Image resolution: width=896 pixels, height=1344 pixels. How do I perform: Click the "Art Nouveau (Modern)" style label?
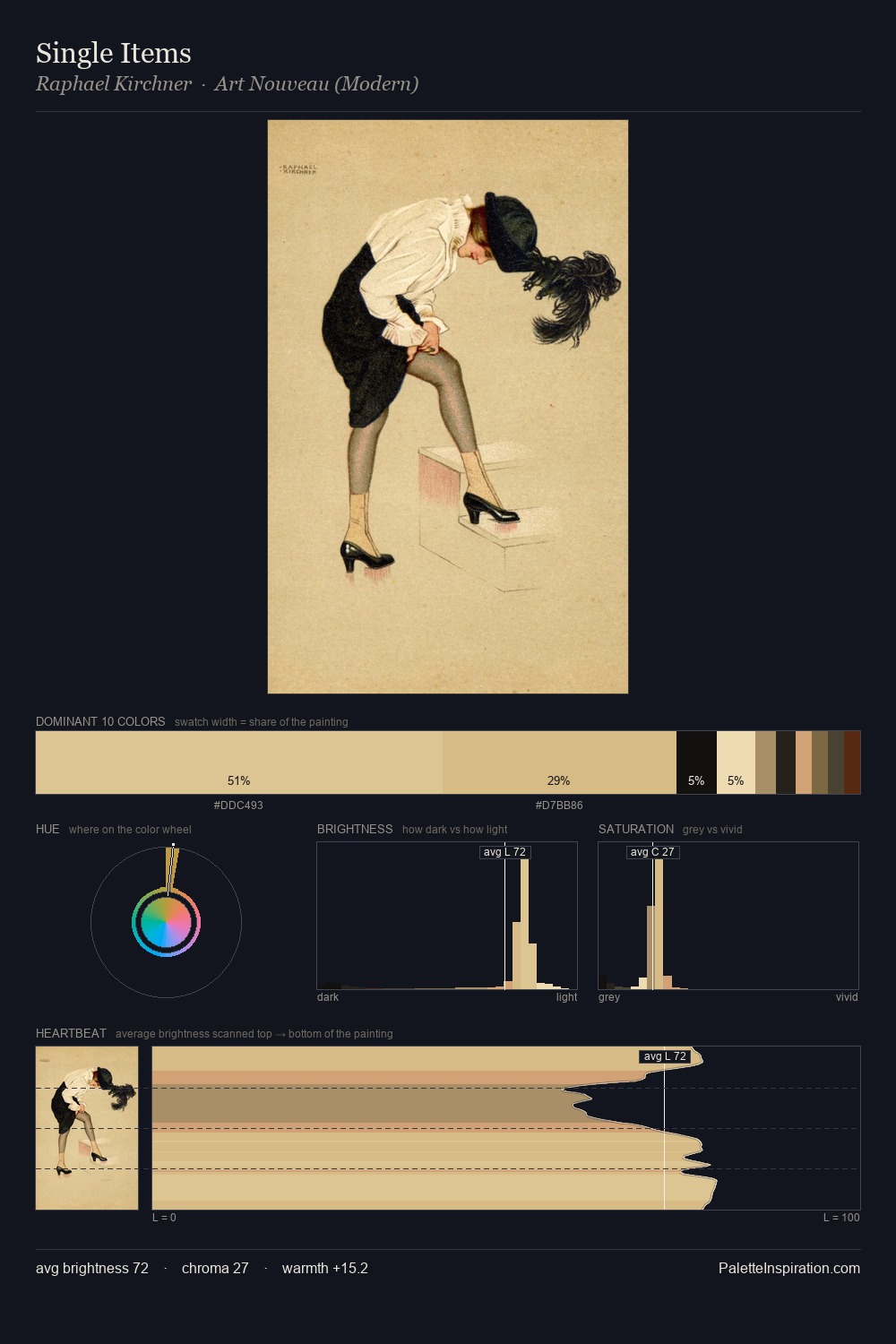pos(316,84)
